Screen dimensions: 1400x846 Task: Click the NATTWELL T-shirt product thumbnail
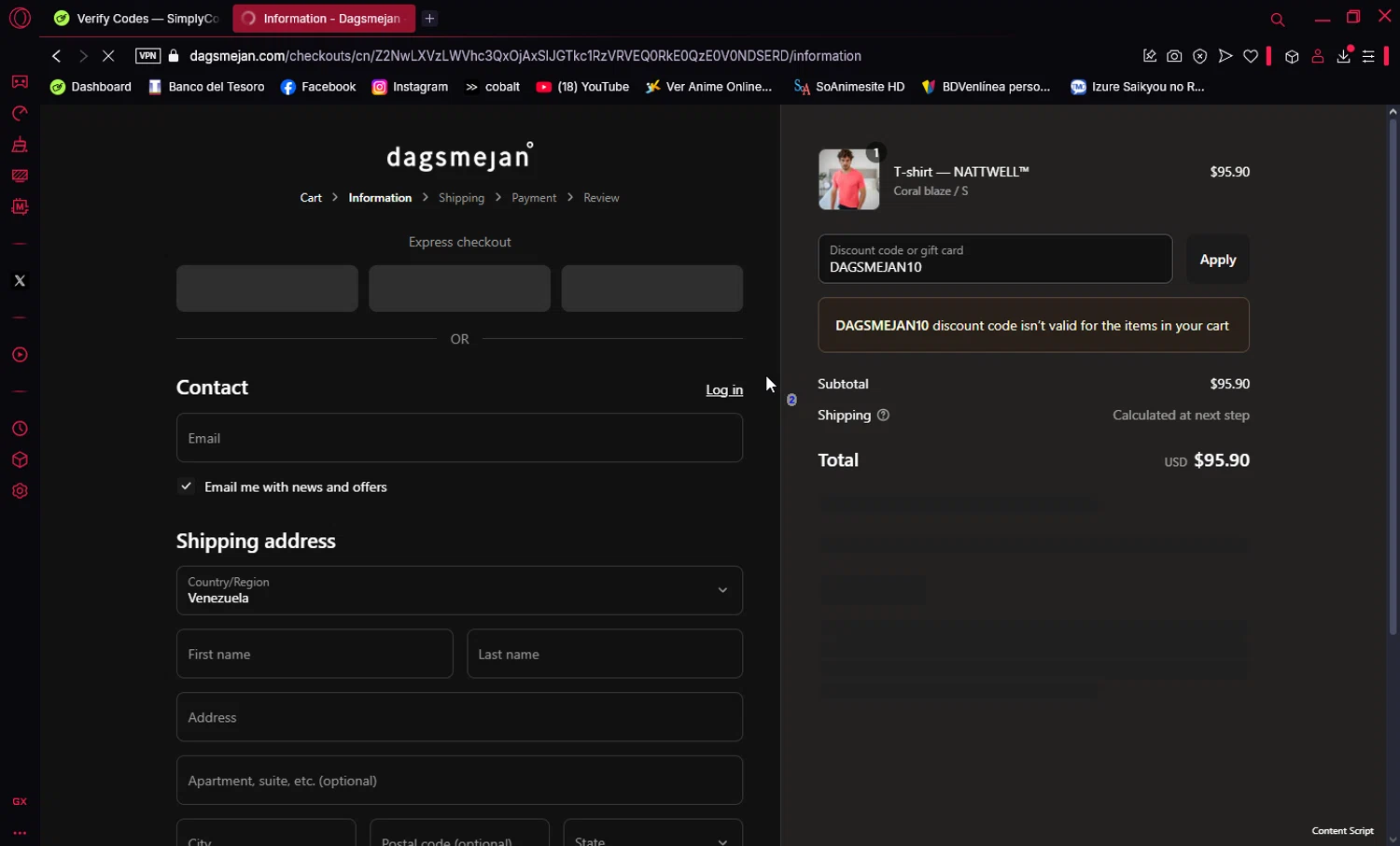coord(848,179)
